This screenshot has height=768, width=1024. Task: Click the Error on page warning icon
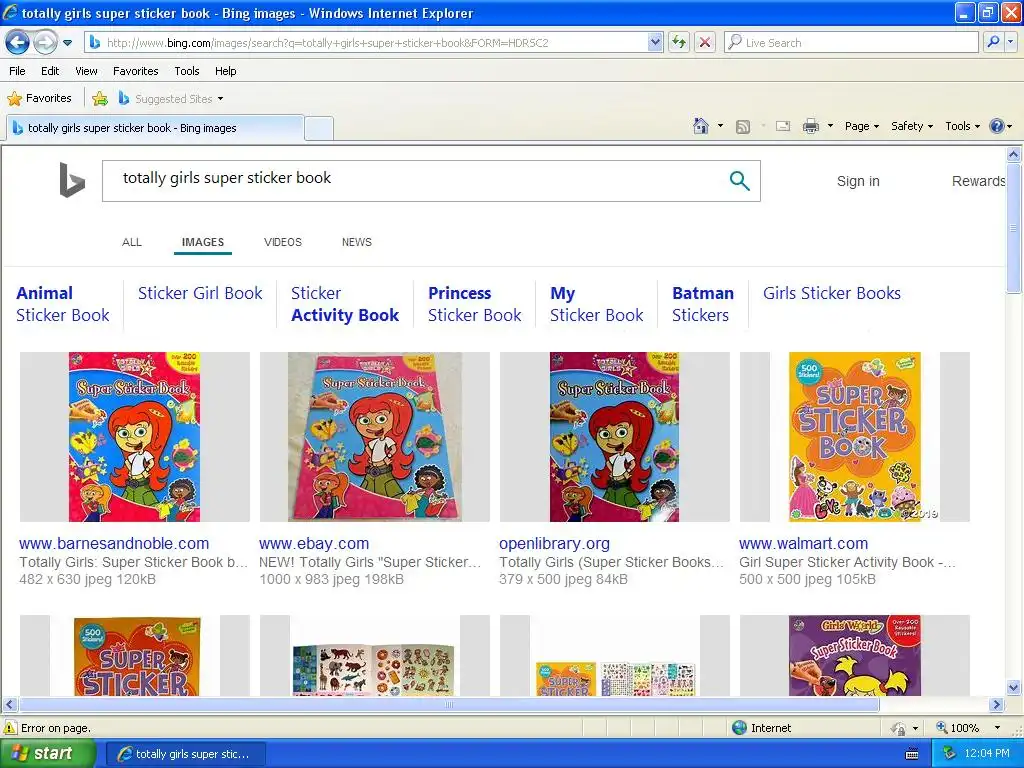[10, 728]
